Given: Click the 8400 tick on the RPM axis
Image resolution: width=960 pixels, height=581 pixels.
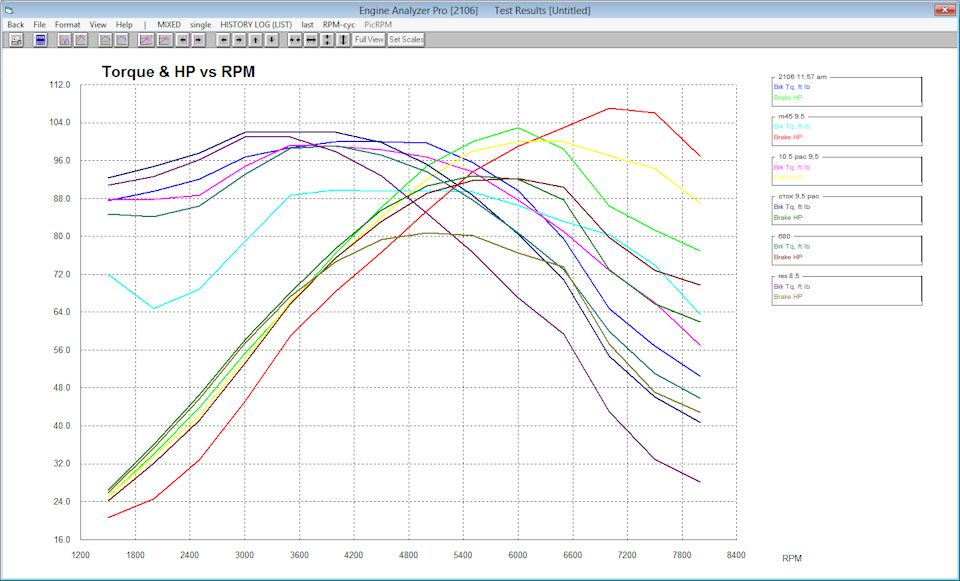Looking at the screenshot, I should (x=736, y=555).
